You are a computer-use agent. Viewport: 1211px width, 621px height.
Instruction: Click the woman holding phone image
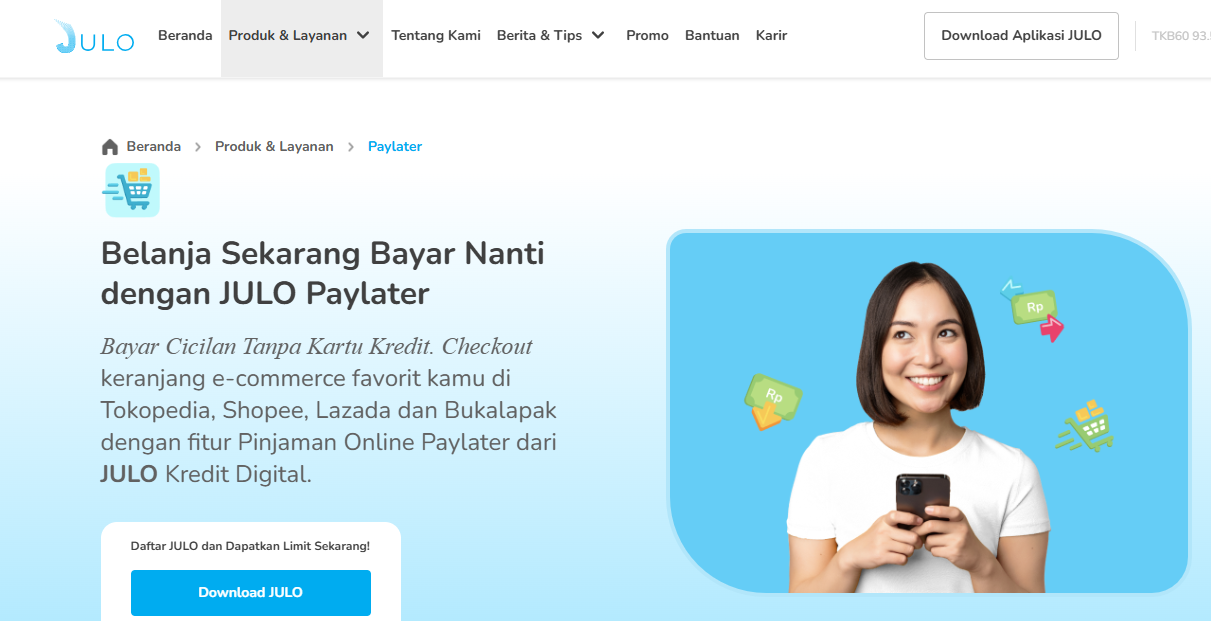click(x=929, y=411)
